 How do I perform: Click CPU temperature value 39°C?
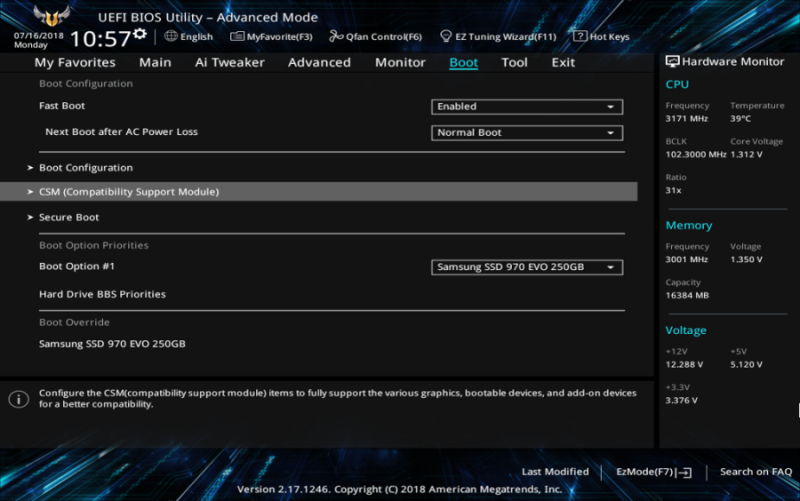point(740,118)
